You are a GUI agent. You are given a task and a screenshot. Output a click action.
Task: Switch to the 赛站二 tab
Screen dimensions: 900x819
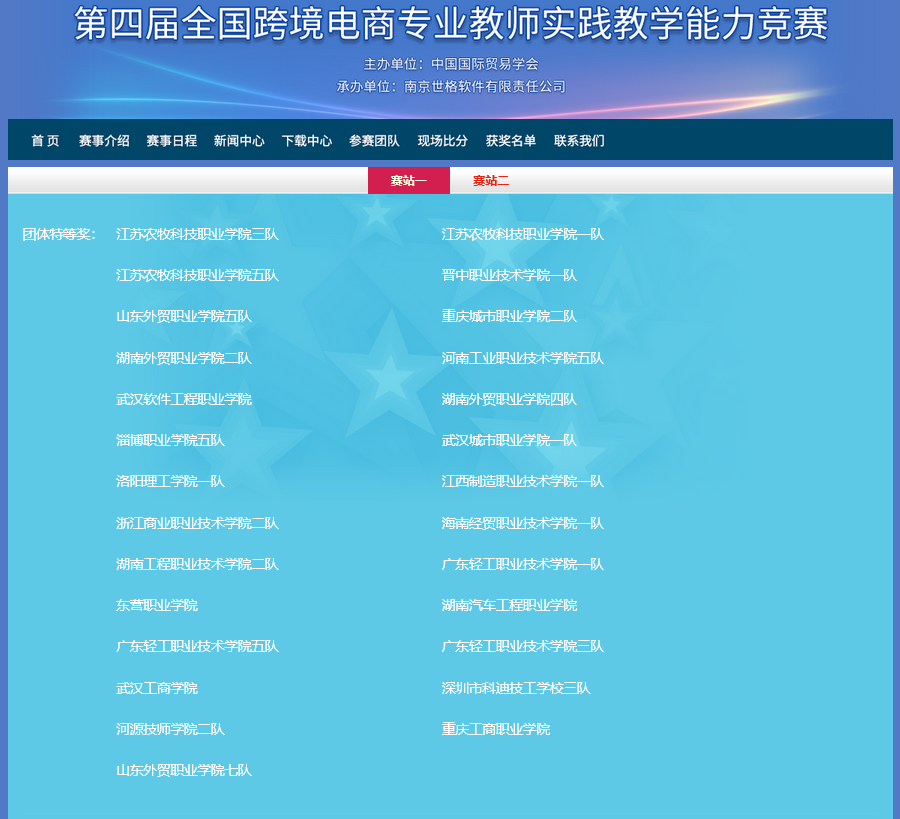tap(491, 181)
